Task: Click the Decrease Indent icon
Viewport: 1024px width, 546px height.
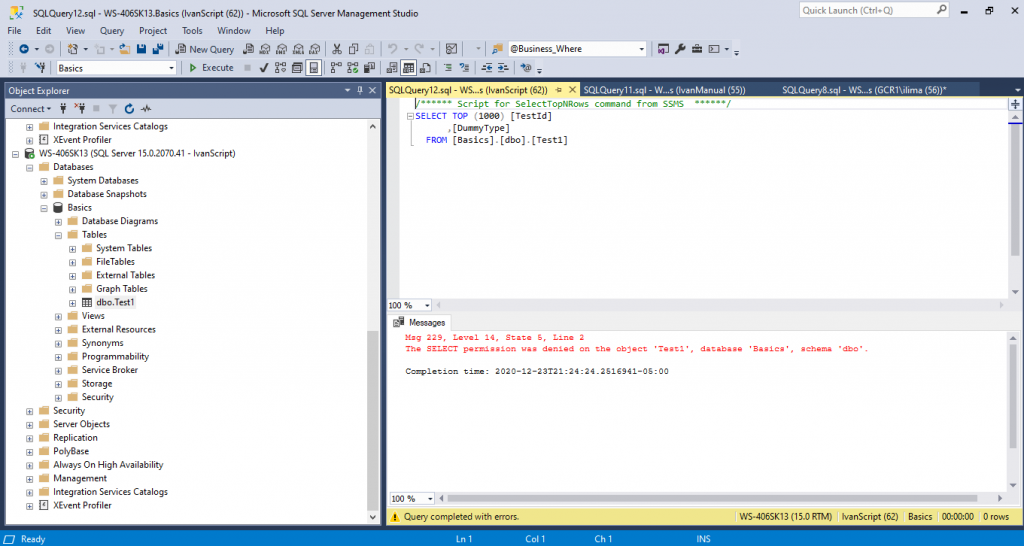Action: coord(487,67)
